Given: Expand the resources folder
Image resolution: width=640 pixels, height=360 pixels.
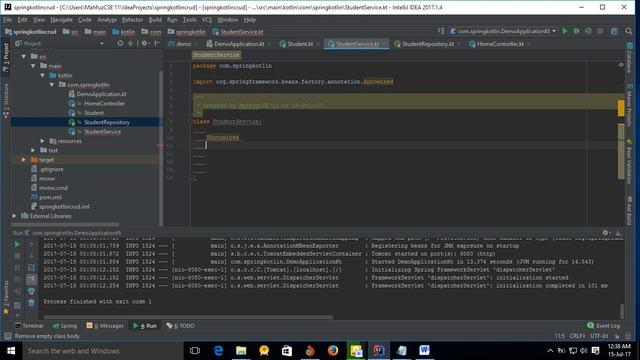Looking at the screenshot, I should click(x=42, y=141).
